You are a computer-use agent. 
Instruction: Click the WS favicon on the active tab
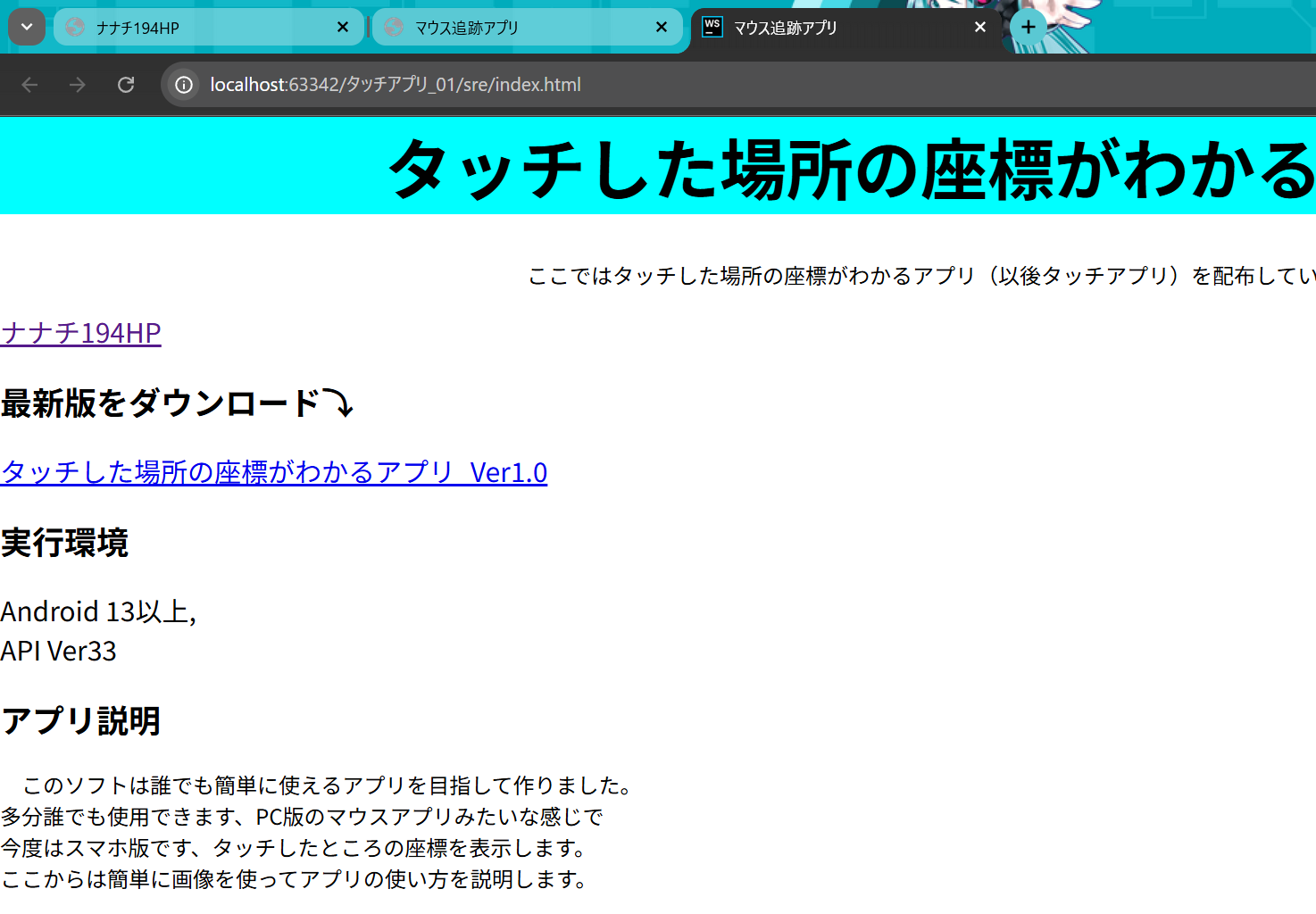point(712,27)
